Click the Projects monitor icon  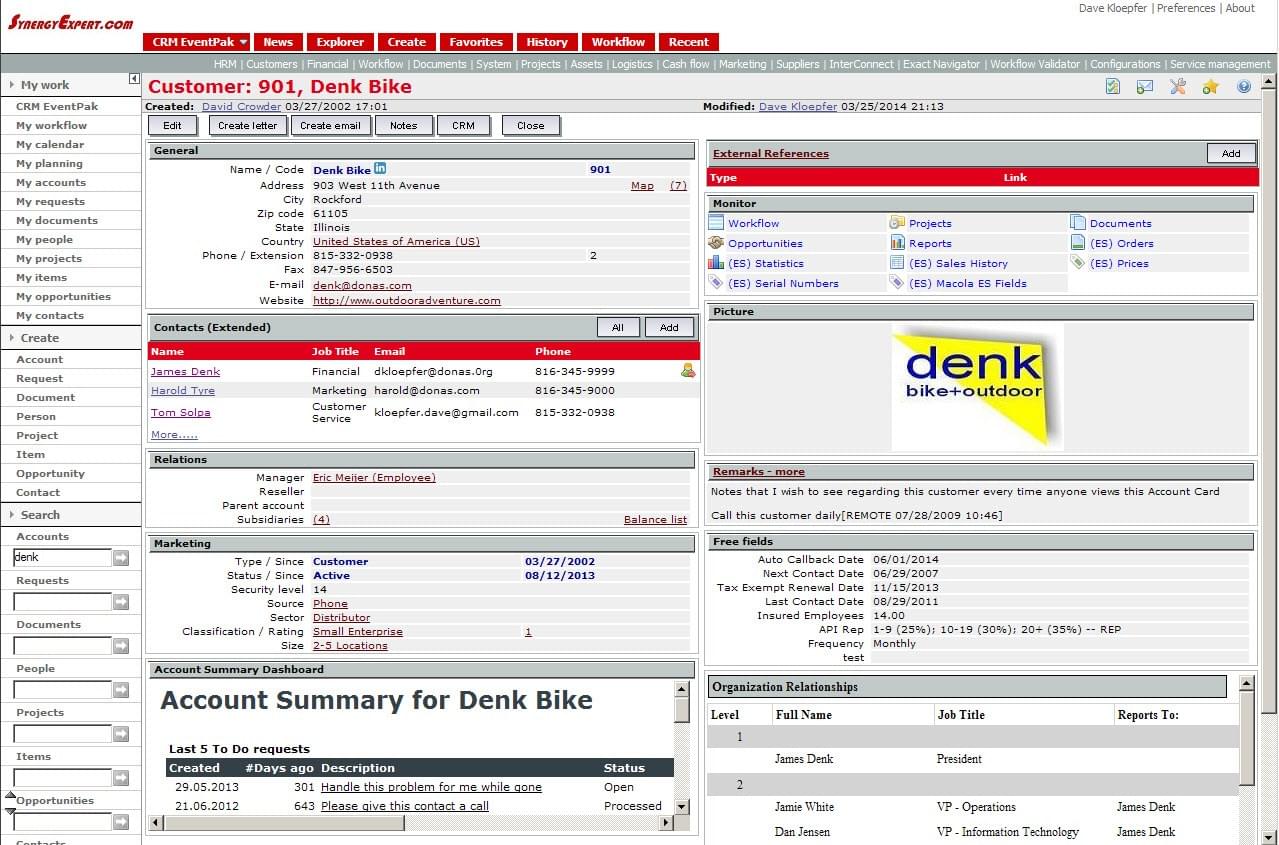pos(897,223)
